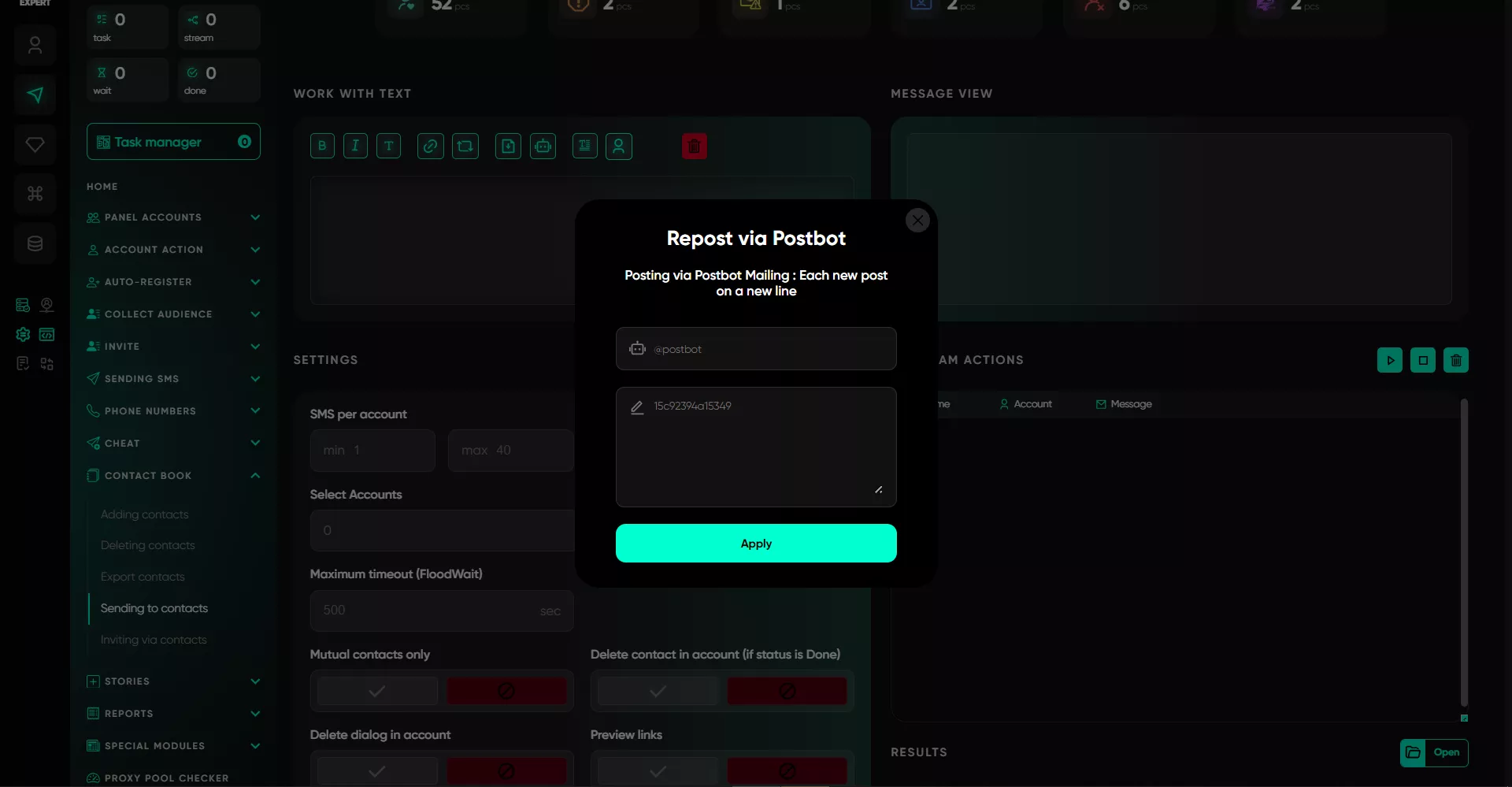Click the @postbot input field
Viewport: 1512px width, 787px height.
coord(756,349)
